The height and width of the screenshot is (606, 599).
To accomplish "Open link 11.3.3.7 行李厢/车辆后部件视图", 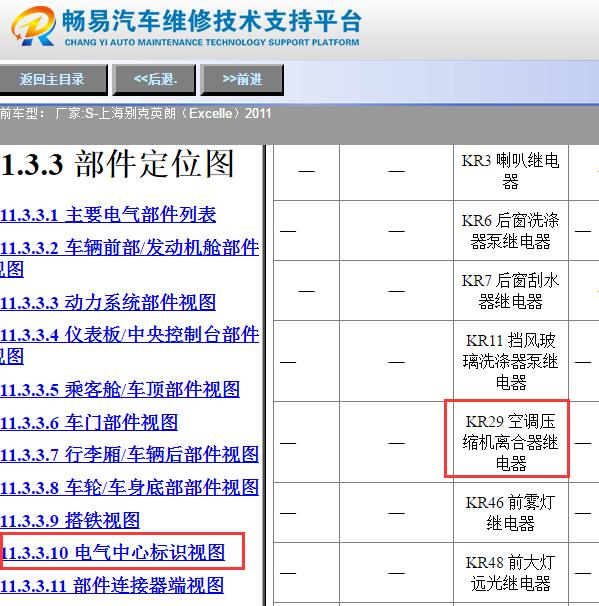I will pos(129,454).
